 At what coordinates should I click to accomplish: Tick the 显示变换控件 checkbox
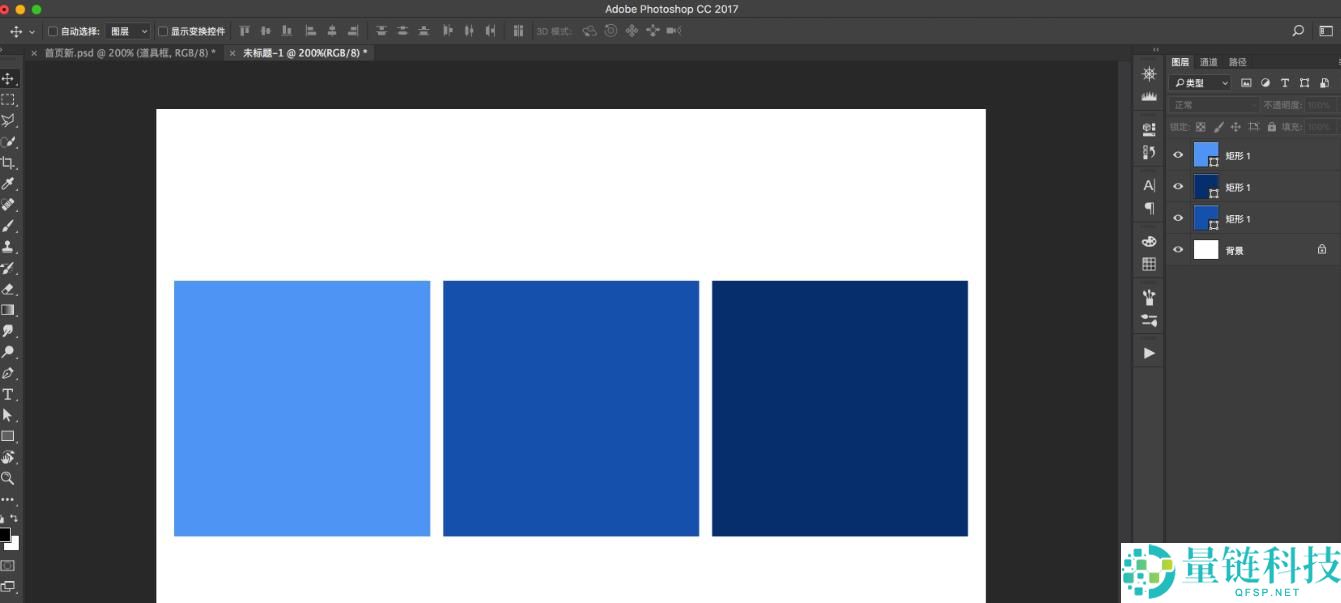(x=163, y=31)
